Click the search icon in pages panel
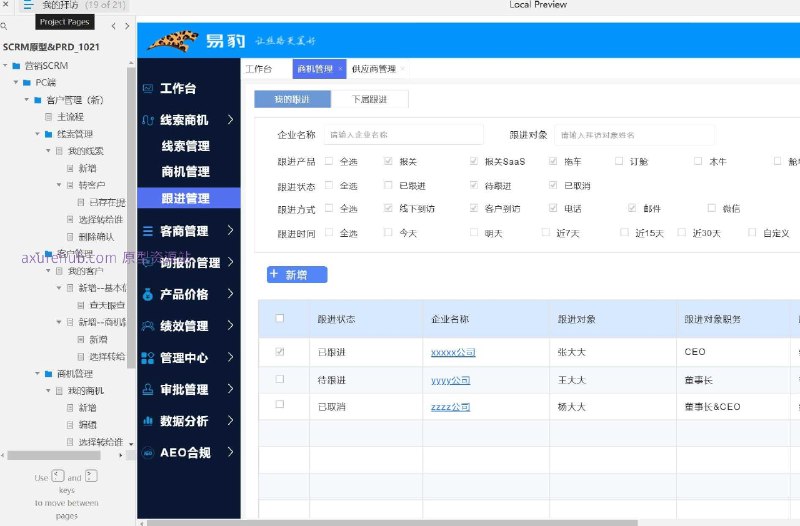 tap(4, 26)
